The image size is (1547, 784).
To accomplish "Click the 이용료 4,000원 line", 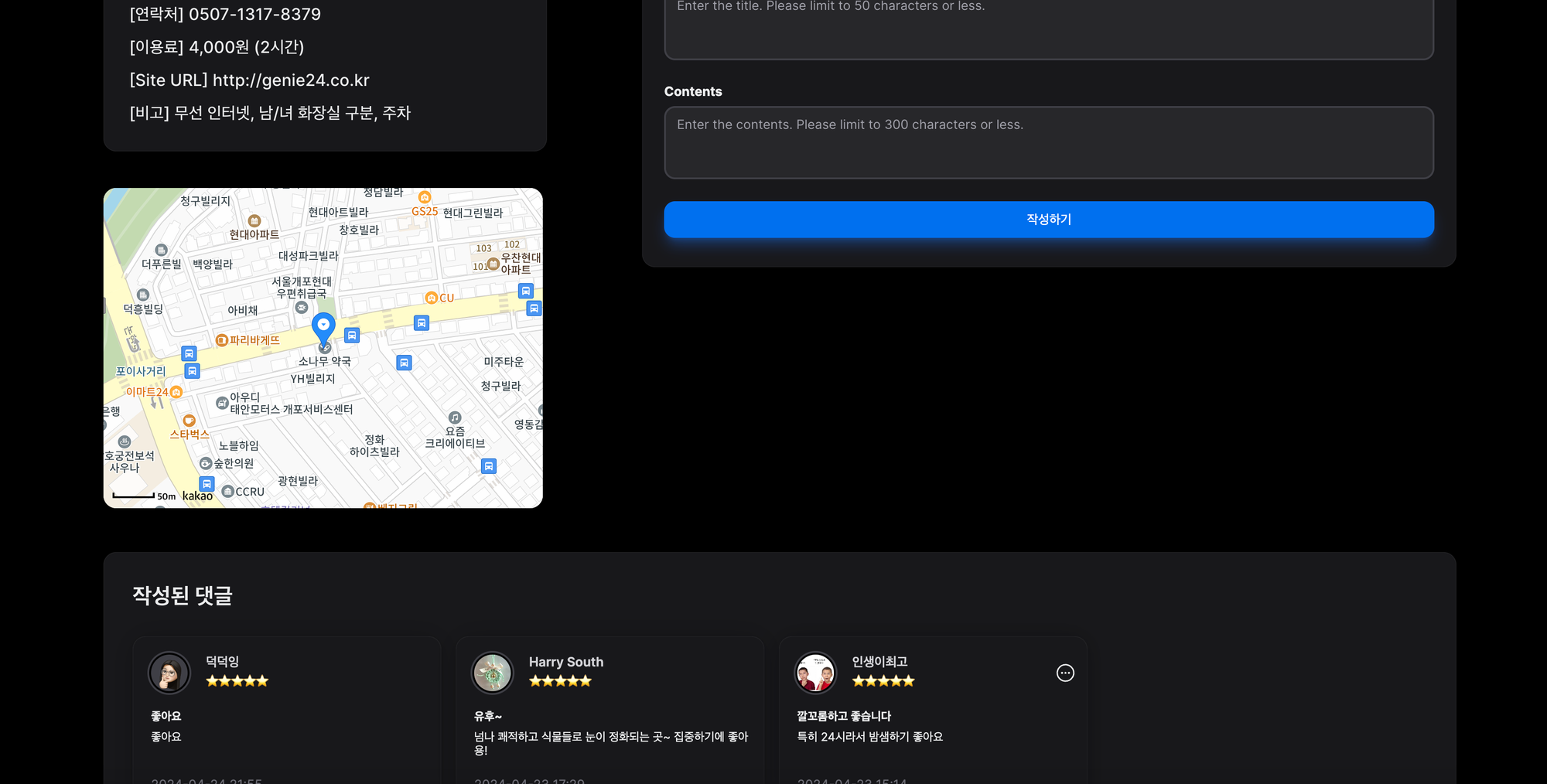I will (x=217, y=47).
